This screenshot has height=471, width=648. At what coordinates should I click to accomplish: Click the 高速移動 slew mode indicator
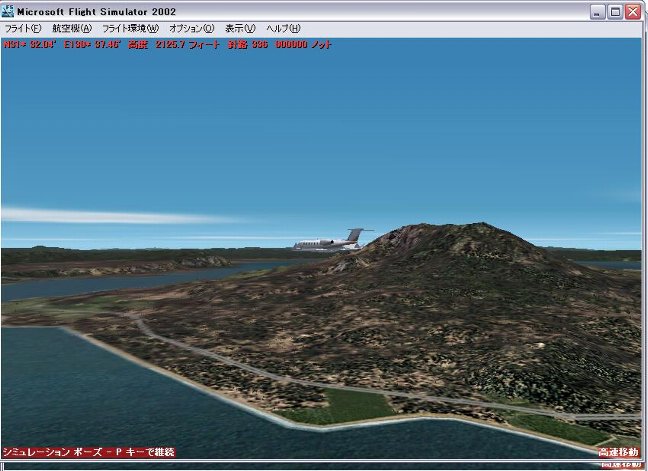click(618, 453)
